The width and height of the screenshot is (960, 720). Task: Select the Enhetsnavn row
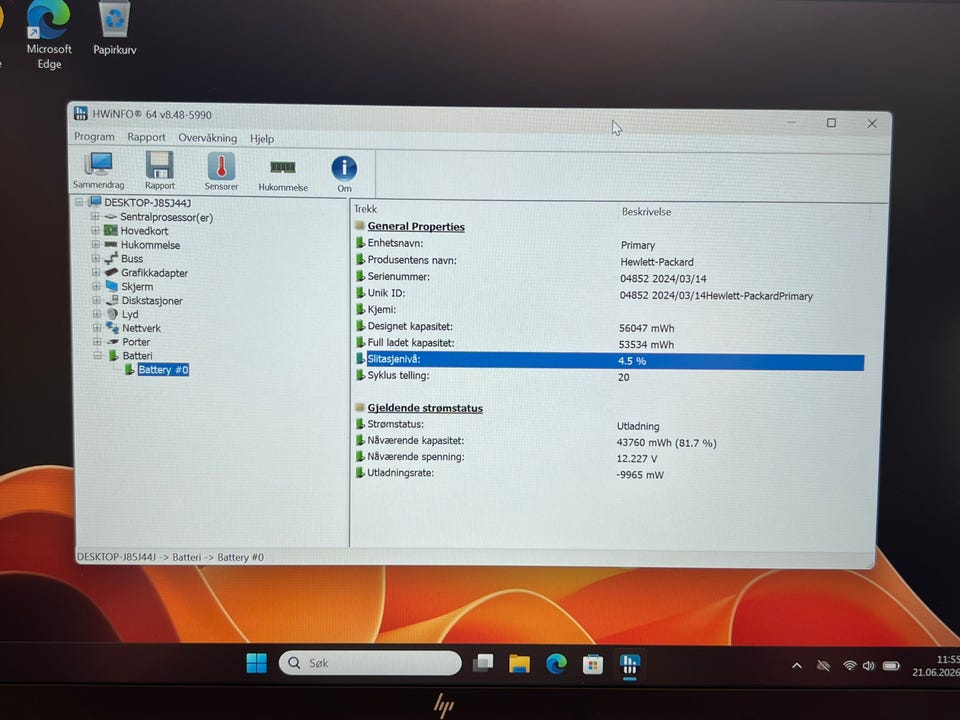click(610, 244)
